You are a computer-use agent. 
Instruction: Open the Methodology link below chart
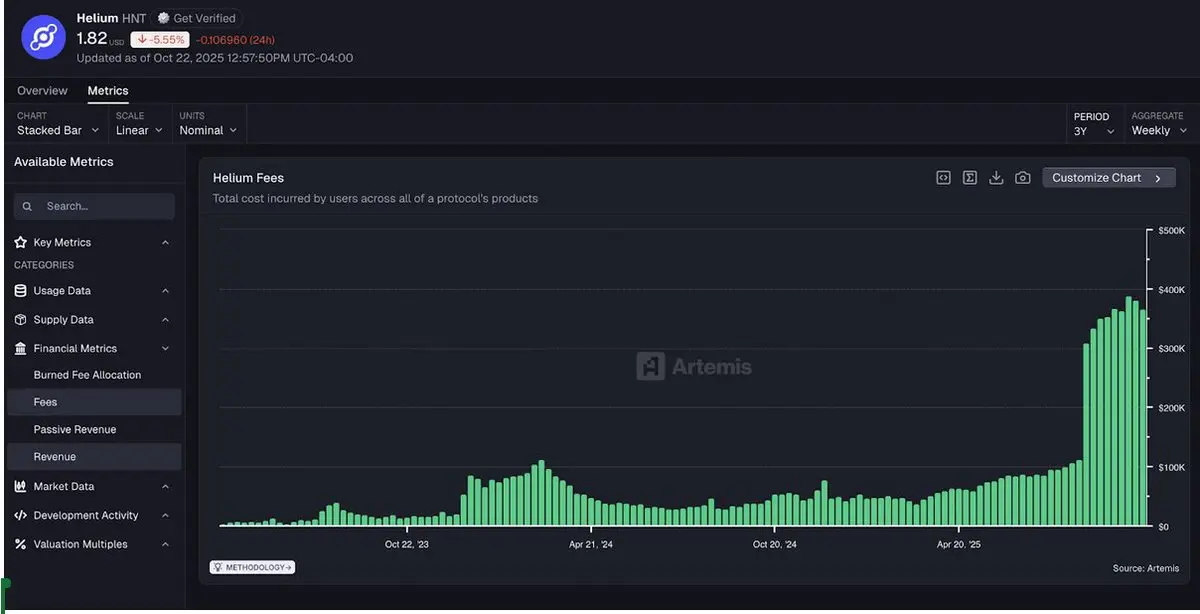click(252, 567)
